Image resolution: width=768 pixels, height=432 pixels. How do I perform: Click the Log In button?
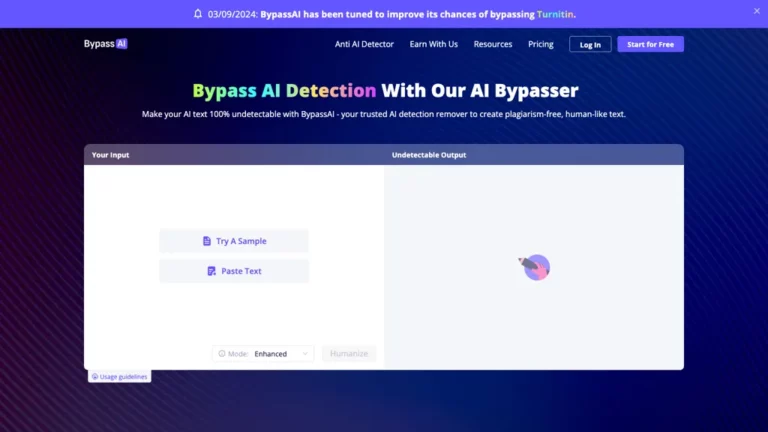coord(590,45)
